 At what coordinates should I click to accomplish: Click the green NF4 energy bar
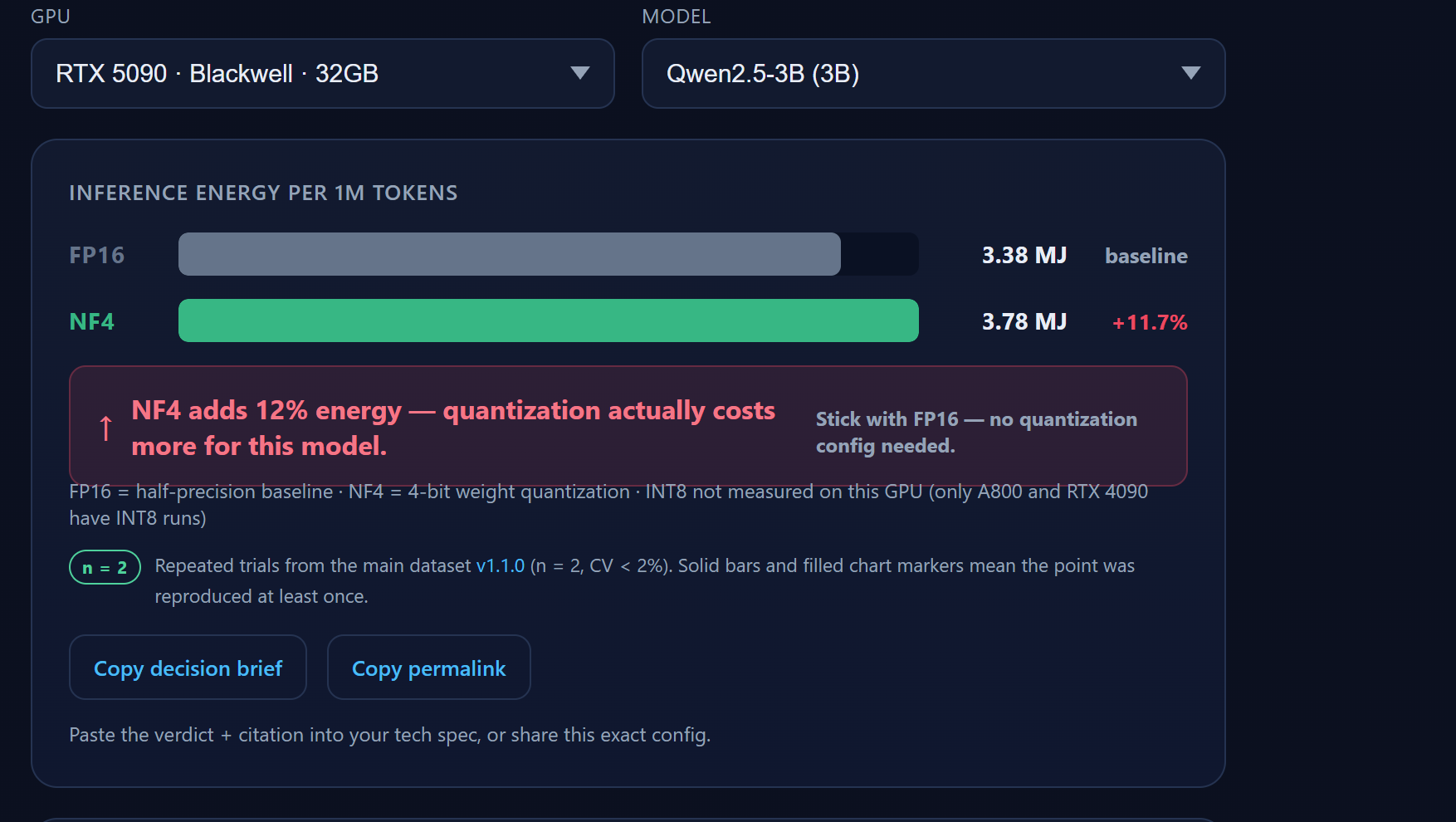coord(549,320)
